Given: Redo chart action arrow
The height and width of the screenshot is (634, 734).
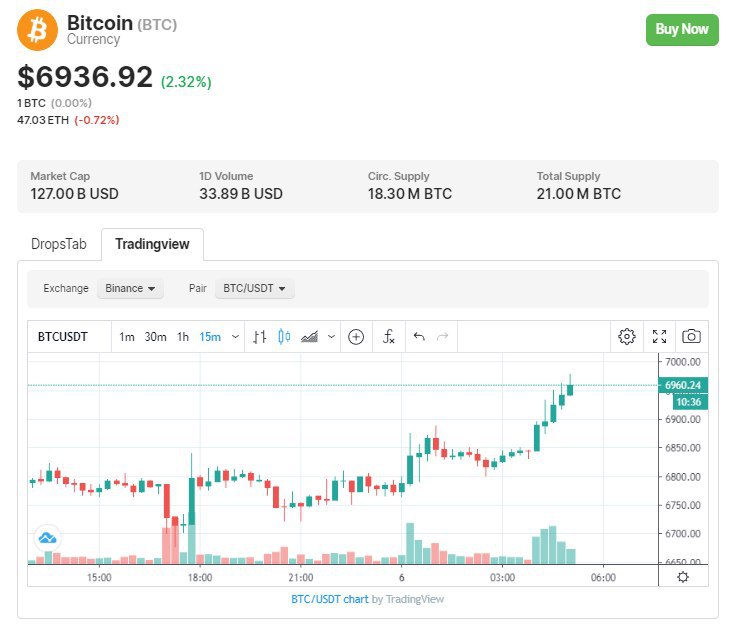Looking at the screenshot, I should coord(442,337).
